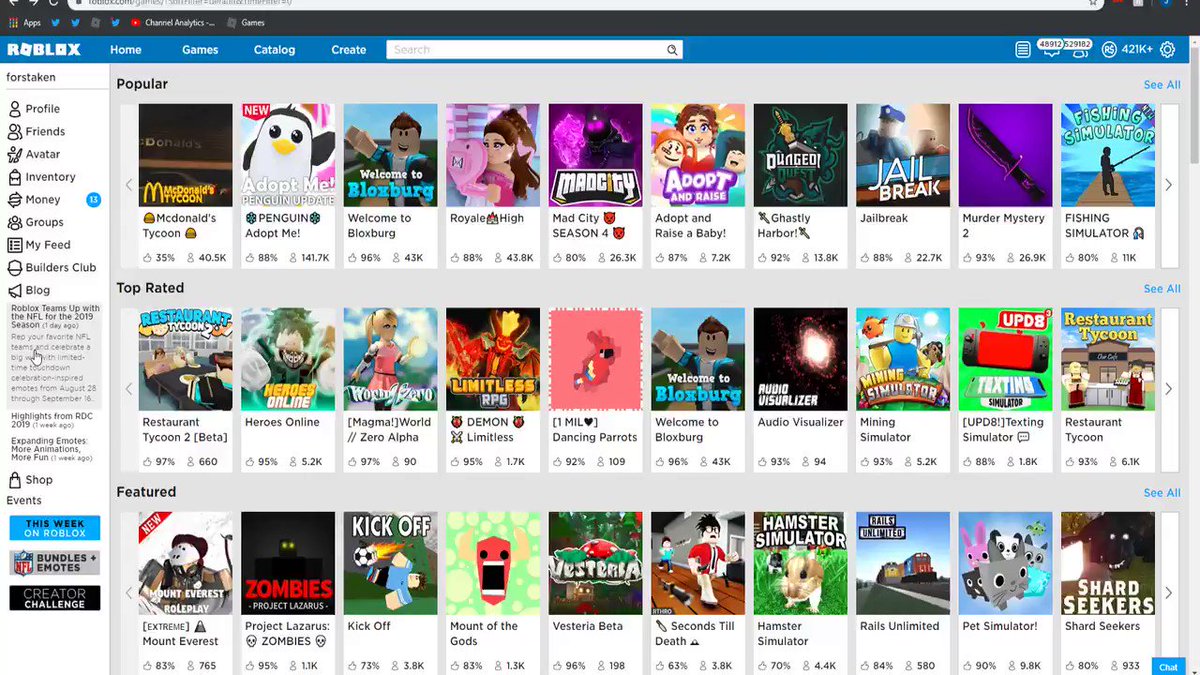Screen dimensions: 1200x675
Task: Open the Blog sidebar icon
Action: point(15,290)
